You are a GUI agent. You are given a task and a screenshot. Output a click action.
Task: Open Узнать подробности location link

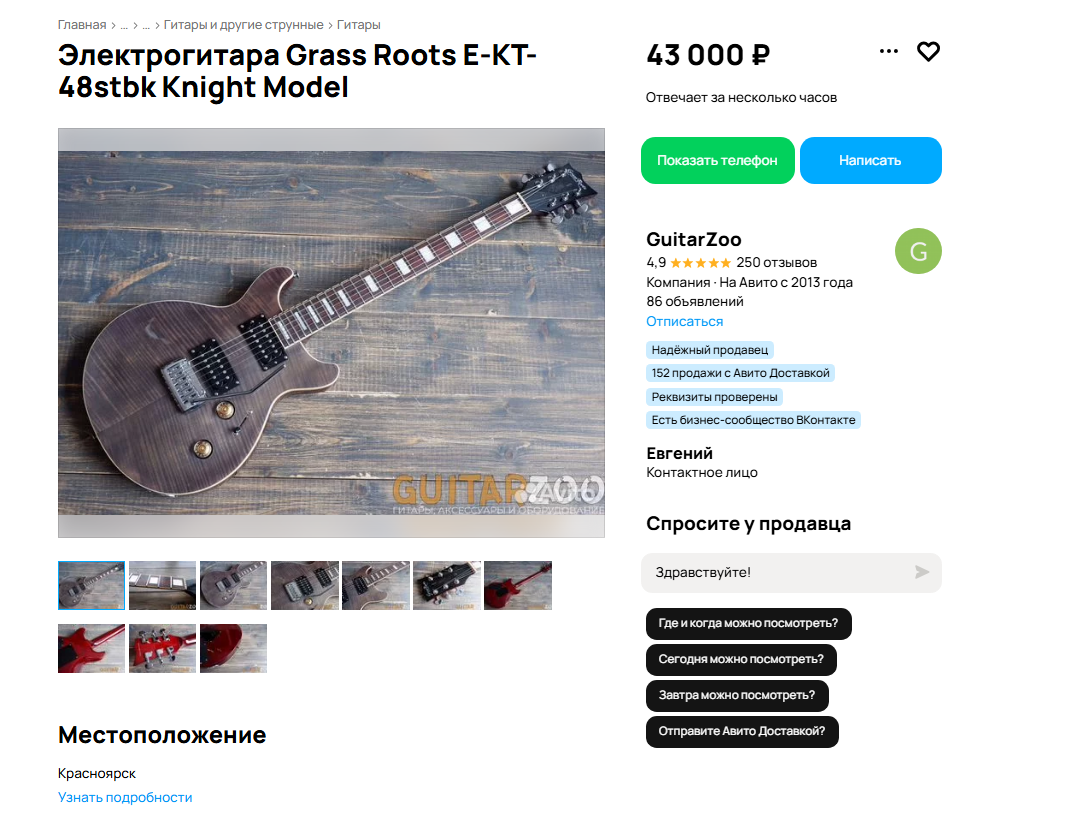point(125,797)
